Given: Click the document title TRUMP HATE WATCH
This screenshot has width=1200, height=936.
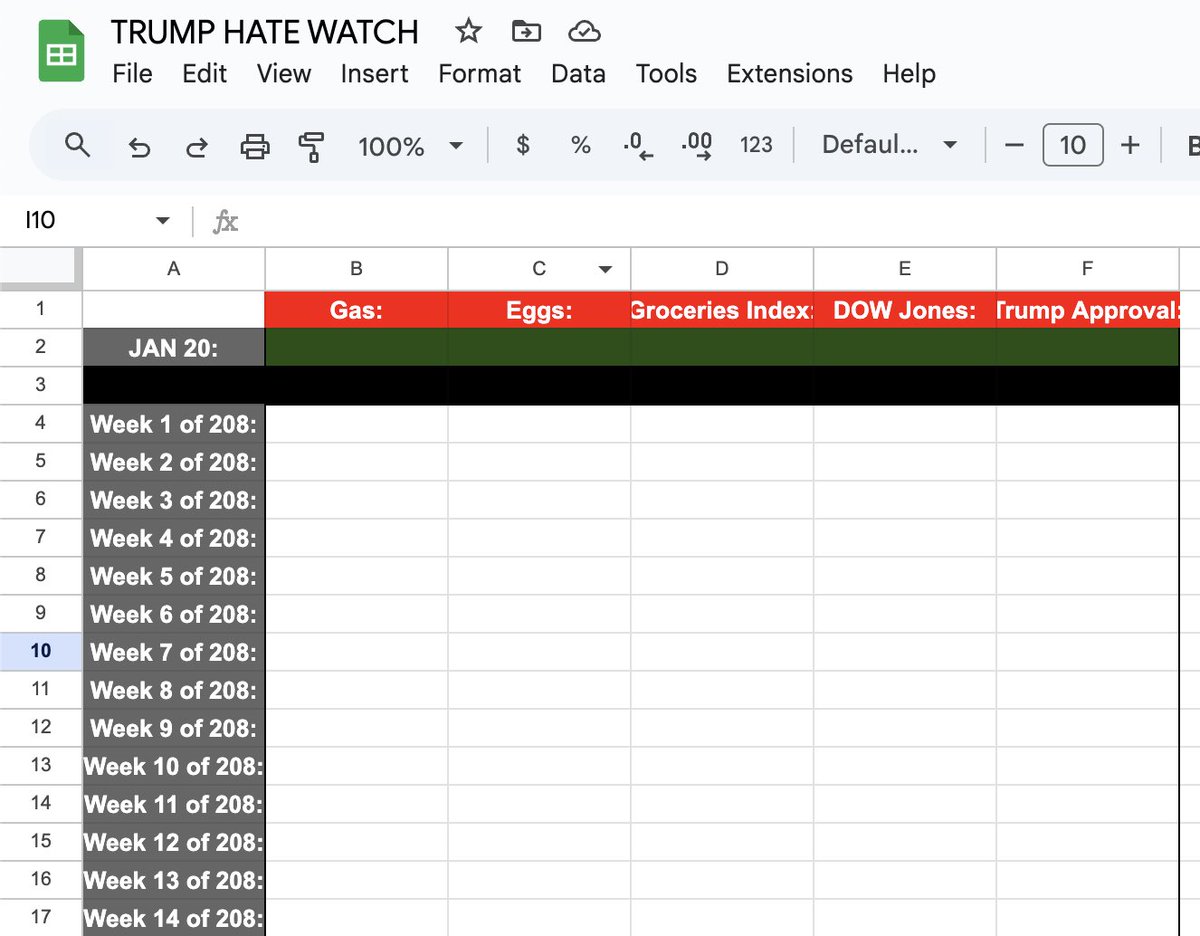Looking at the screenshot, I should tap(265, 32).
